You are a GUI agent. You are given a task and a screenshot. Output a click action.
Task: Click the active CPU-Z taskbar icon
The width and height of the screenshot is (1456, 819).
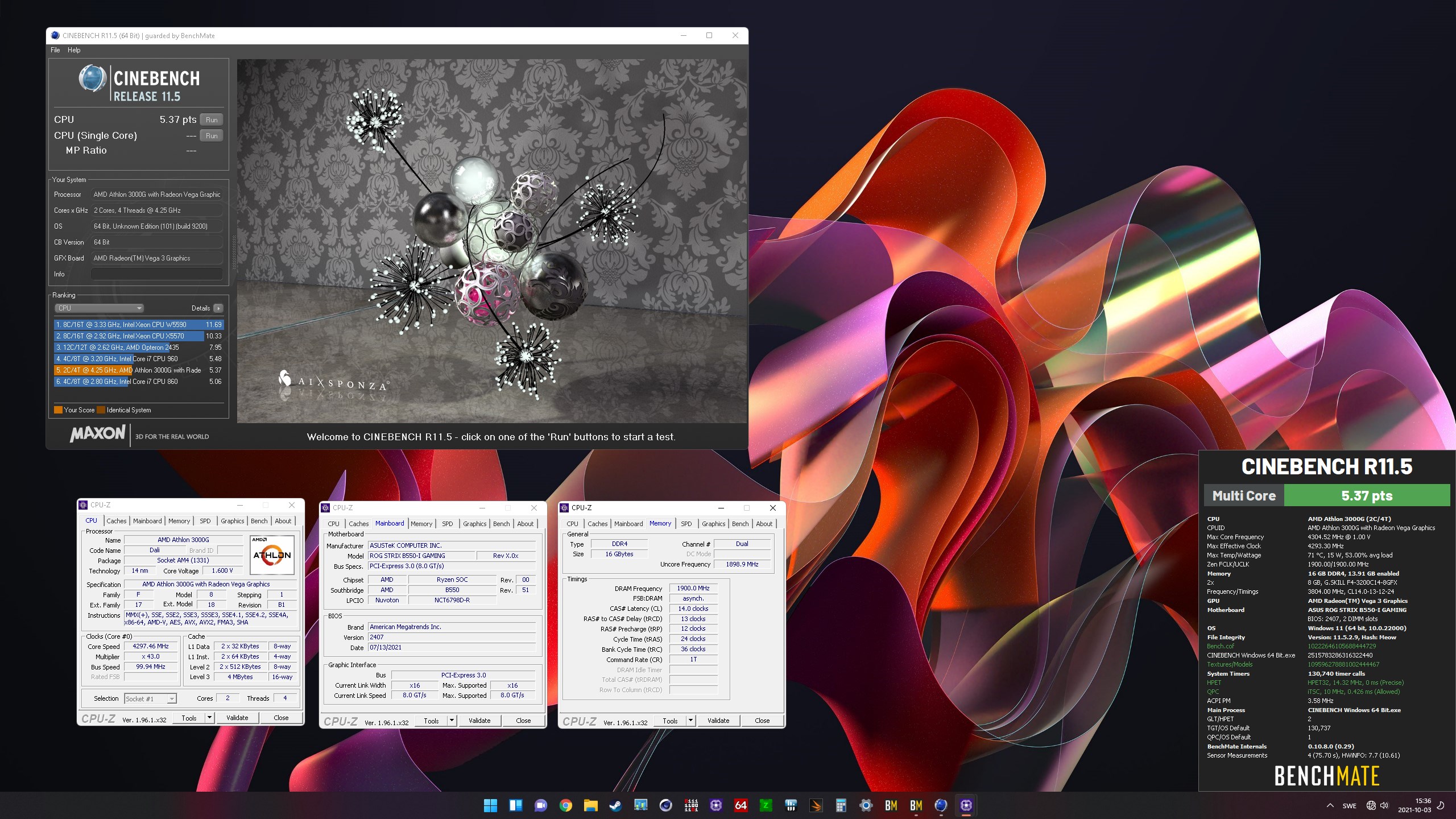(966, 805)
